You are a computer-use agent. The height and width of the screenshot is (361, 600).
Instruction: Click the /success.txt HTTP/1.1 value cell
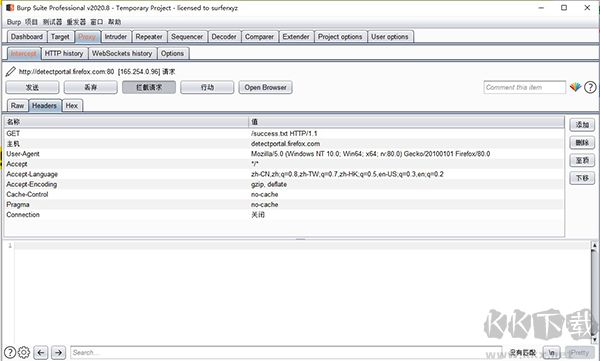click(x=406, y=133)
